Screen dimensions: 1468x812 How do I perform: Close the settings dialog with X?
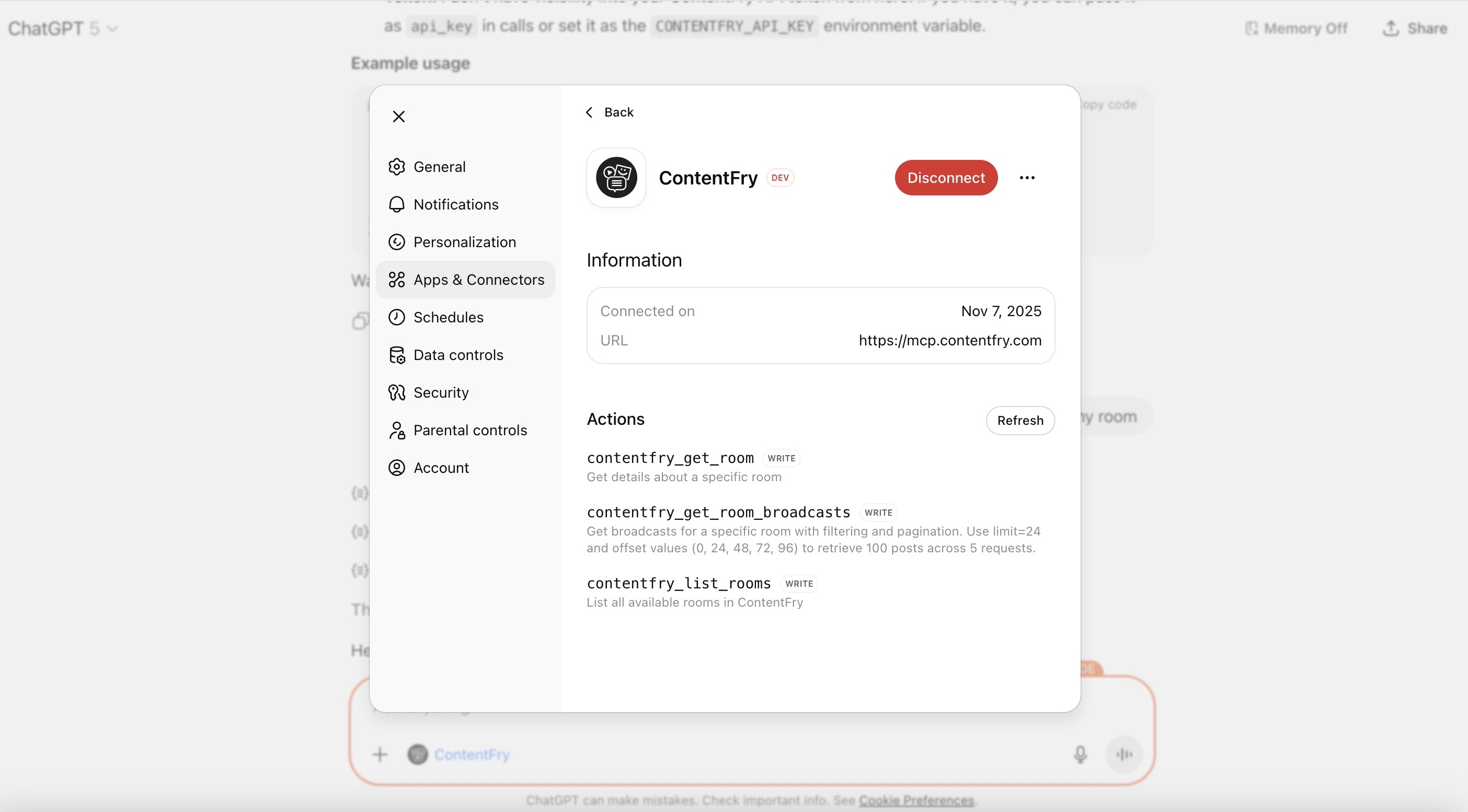tap(399, 117)
